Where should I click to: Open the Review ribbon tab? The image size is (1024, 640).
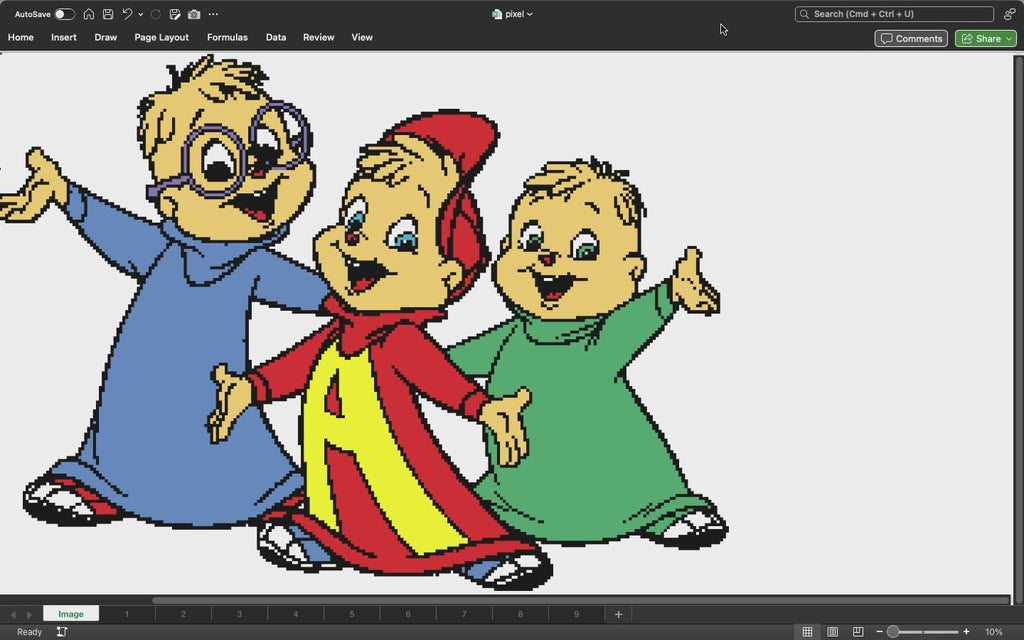pyautogui.click(x=319, y=37)
